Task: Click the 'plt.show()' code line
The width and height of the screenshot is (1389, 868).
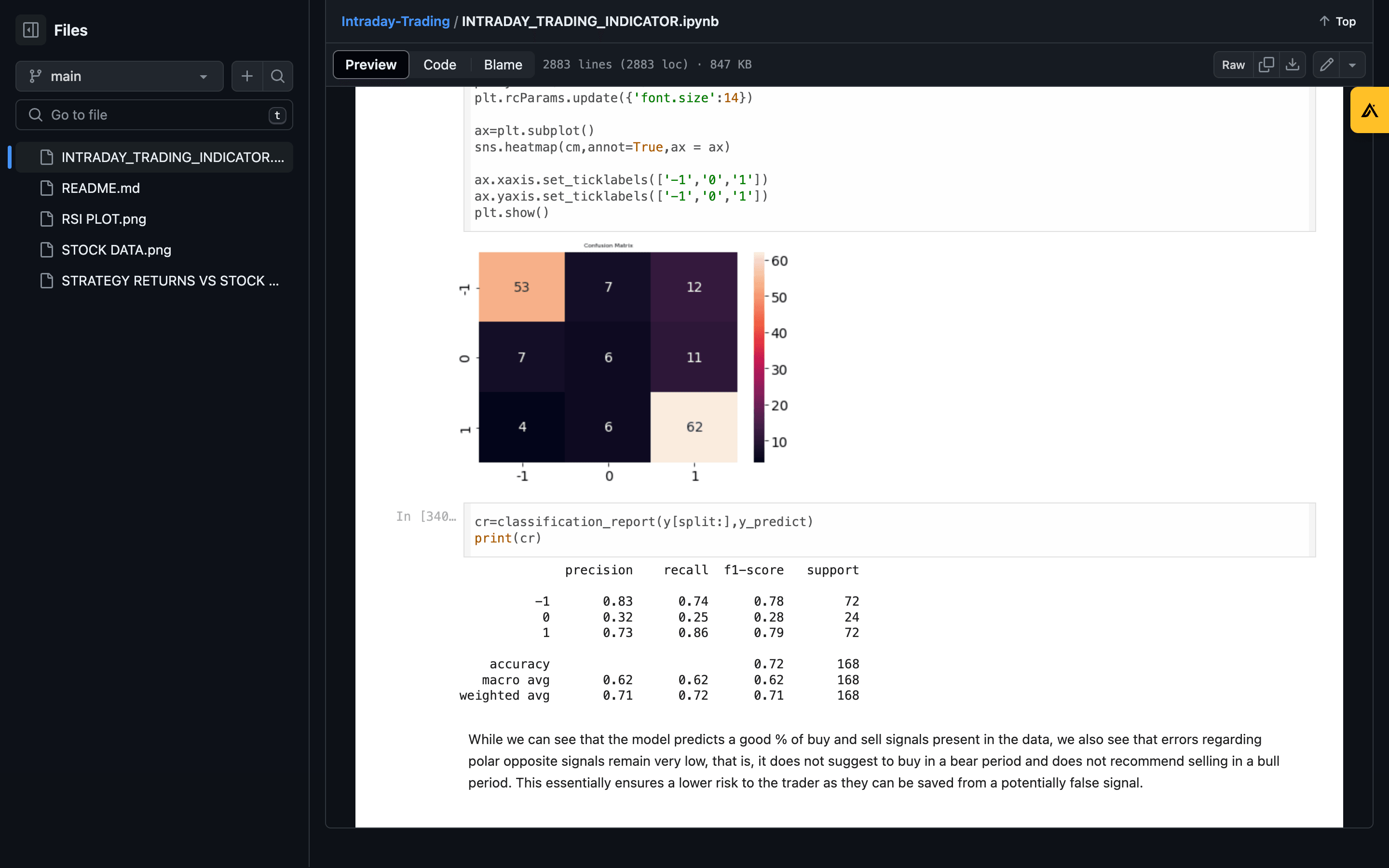Action: pyautogui.click(x=511, y=212)
